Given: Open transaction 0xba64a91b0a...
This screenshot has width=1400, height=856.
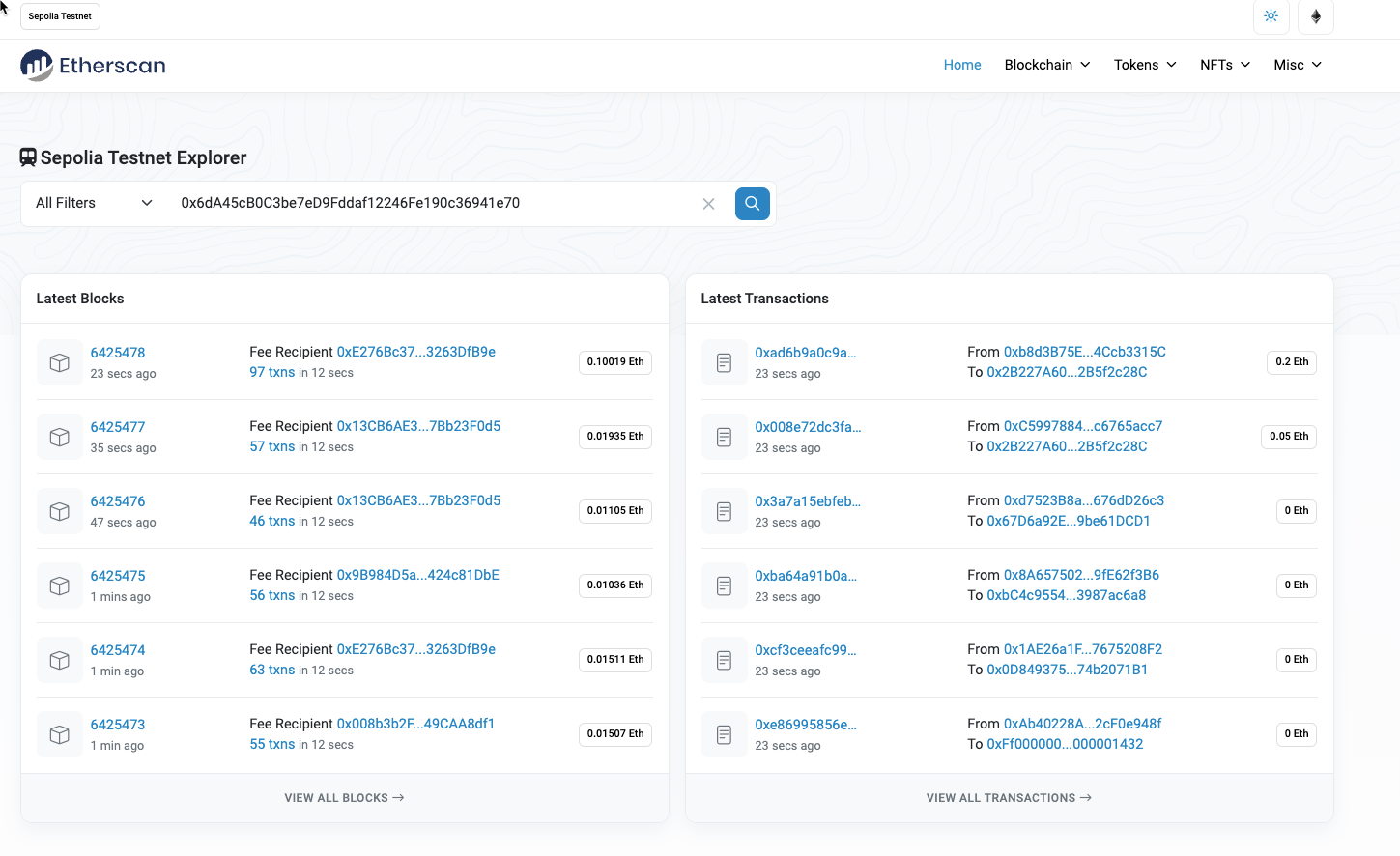Looking at the screenshot, I should 806,576.
